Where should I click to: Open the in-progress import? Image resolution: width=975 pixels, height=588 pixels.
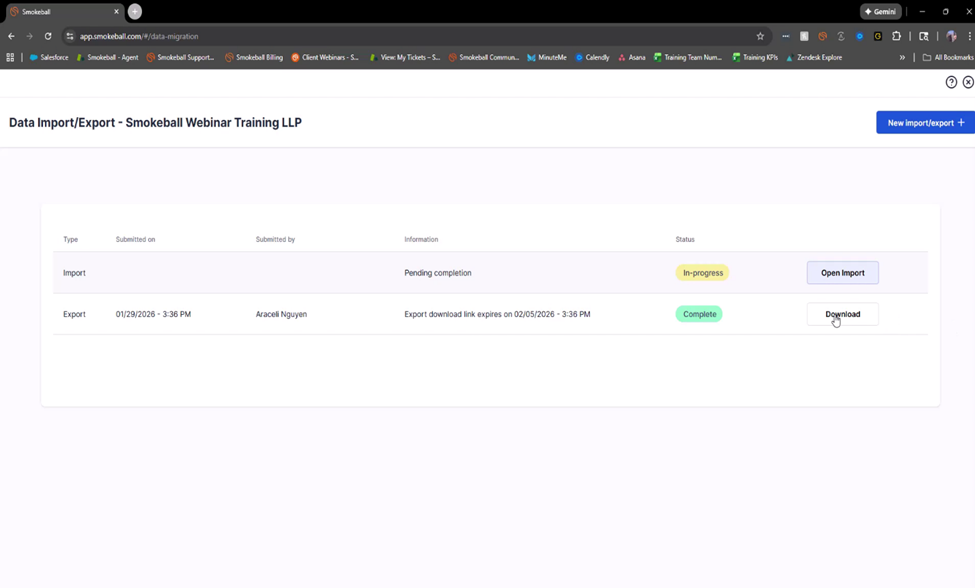click(x=842, y=273)
